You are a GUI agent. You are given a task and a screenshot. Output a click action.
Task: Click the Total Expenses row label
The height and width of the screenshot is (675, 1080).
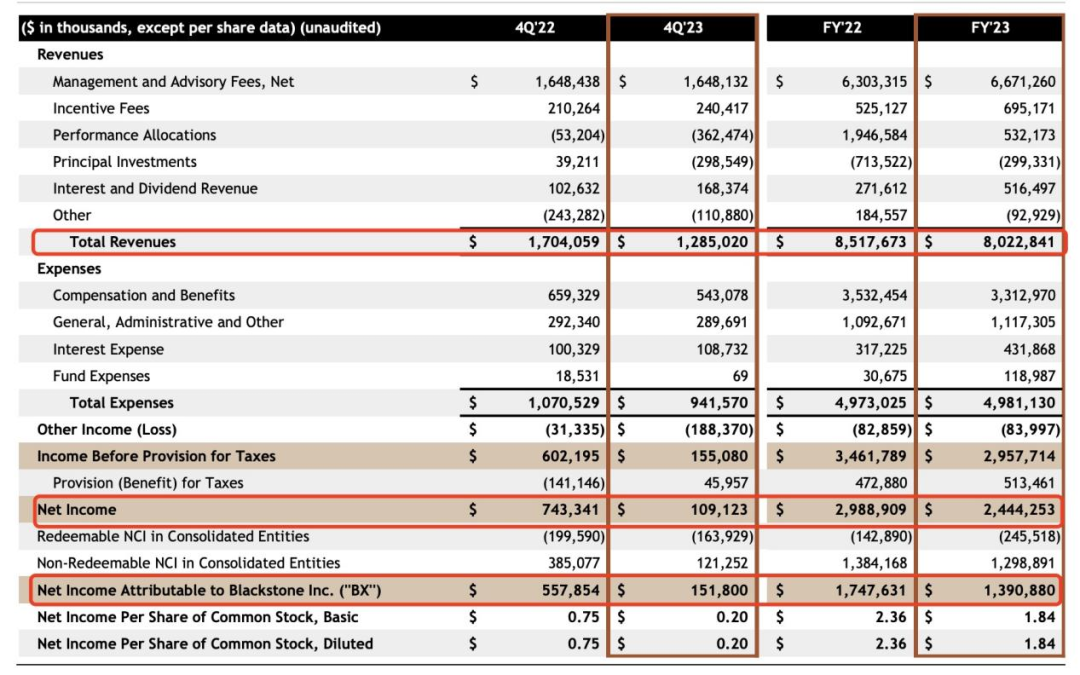[121, 403]
